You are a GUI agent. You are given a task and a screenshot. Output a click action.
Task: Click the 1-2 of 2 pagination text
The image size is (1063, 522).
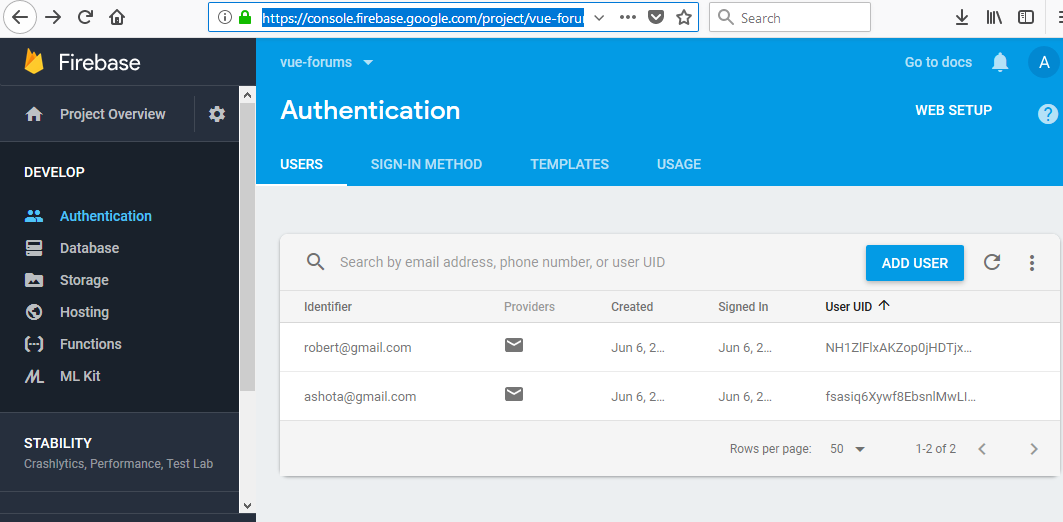coord(936,449)
